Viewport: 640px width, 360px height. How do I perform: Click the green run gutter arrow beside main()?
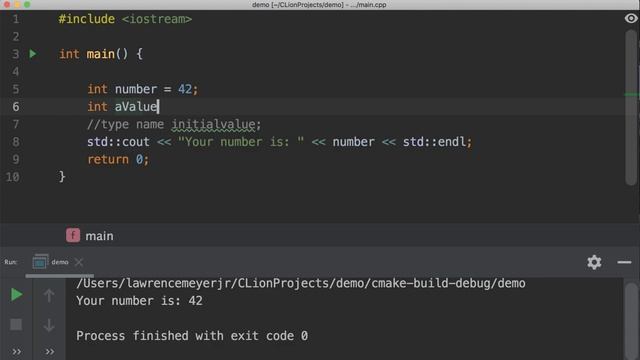coord(33,54)
